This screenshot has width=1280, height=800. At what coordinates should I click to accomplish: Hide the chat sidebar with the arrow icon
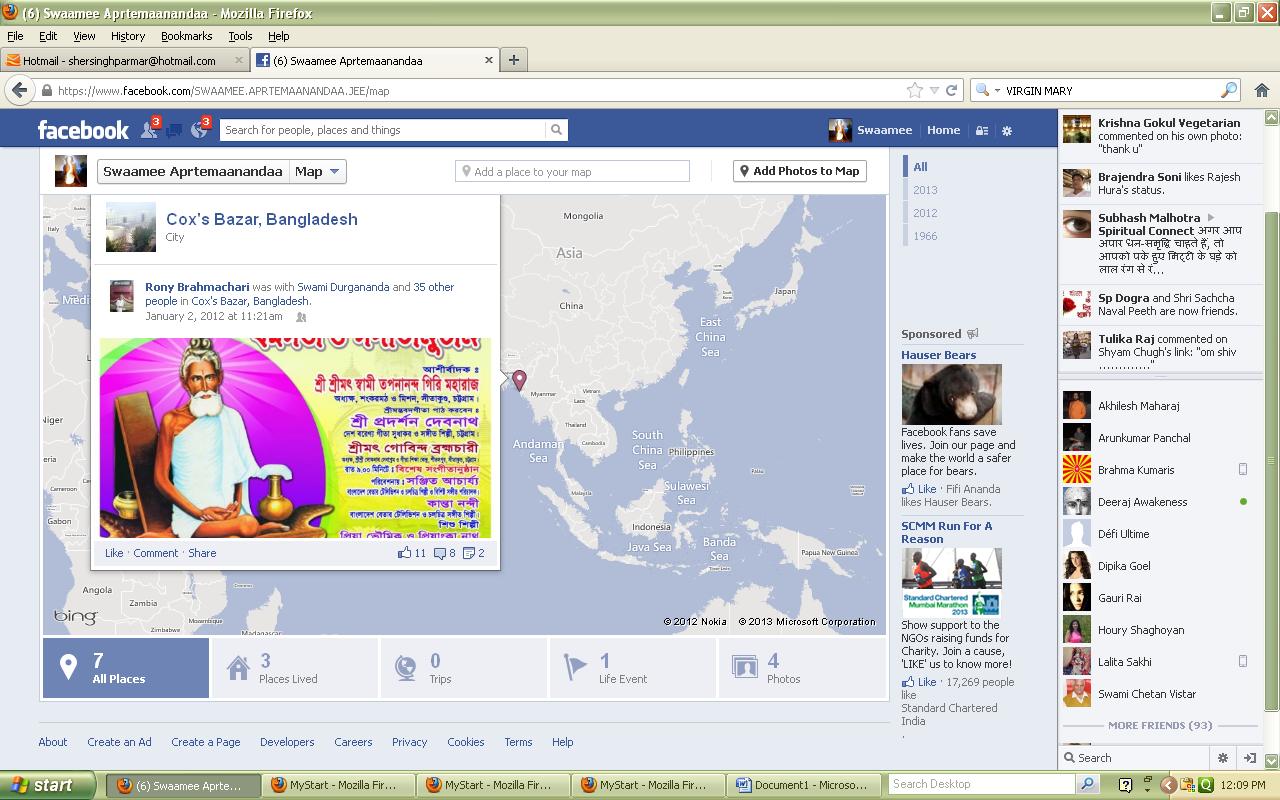pos(1249,758)
